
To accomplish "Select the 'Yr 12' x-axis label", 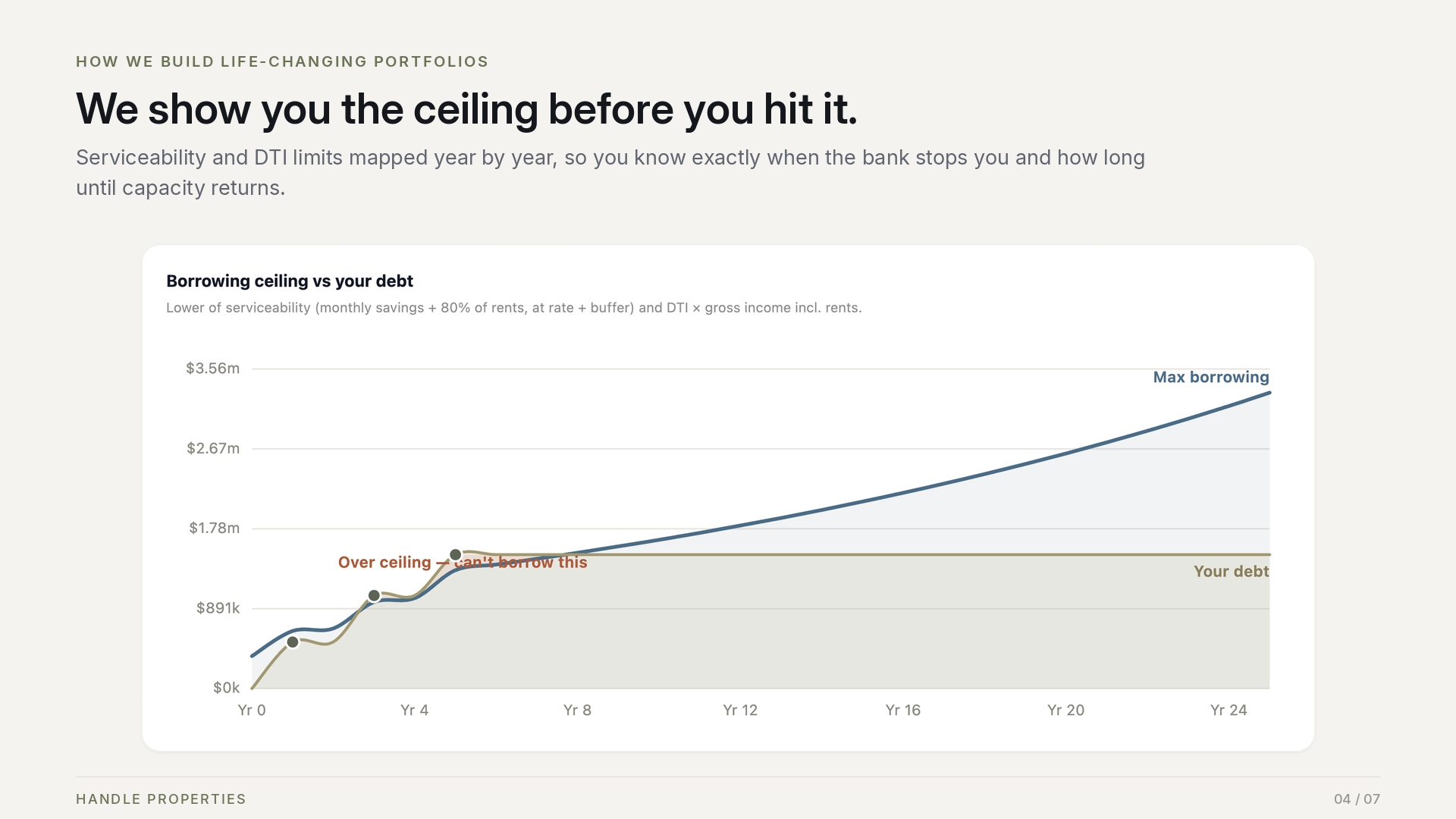I will point(740,710).
